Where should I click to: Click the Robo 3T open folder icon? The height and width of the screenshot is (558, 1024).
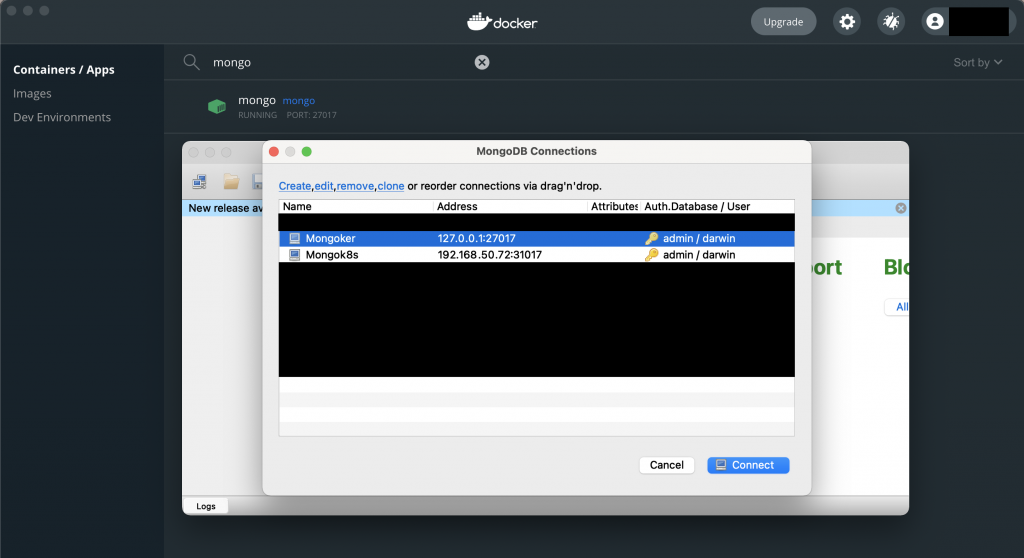click(231, 182)
